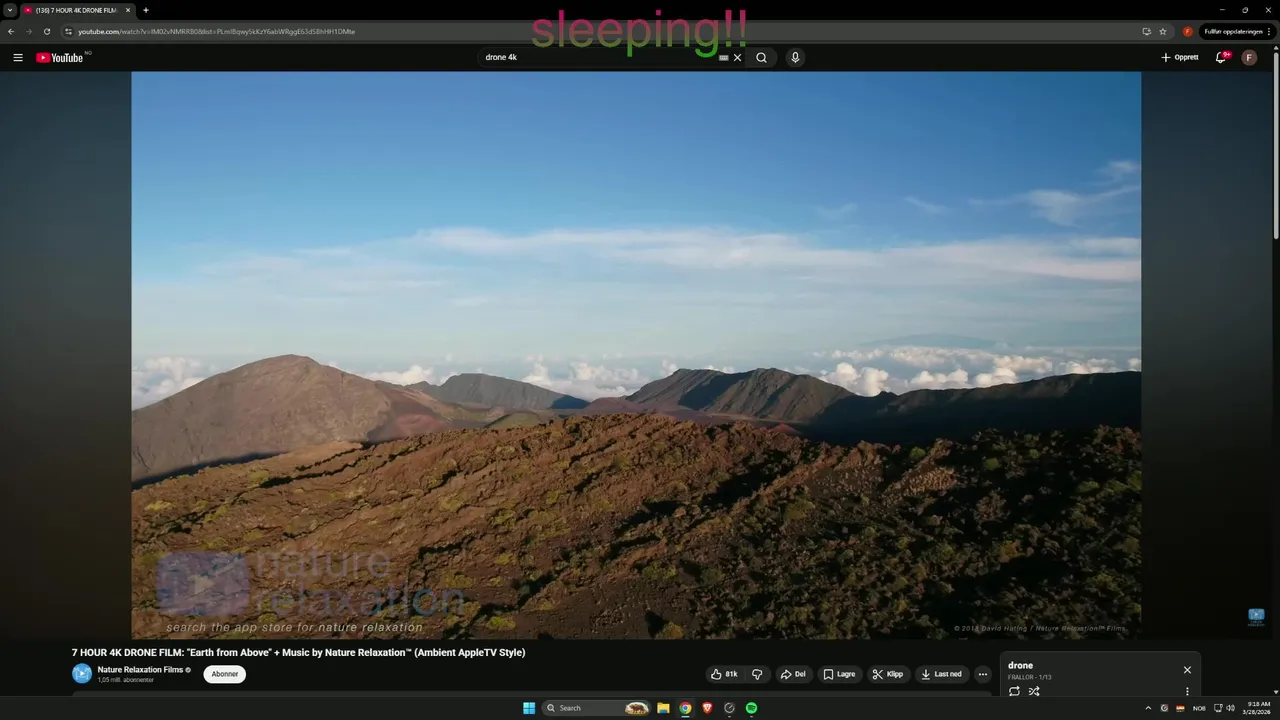Create a clip with Klipp button

887,674
